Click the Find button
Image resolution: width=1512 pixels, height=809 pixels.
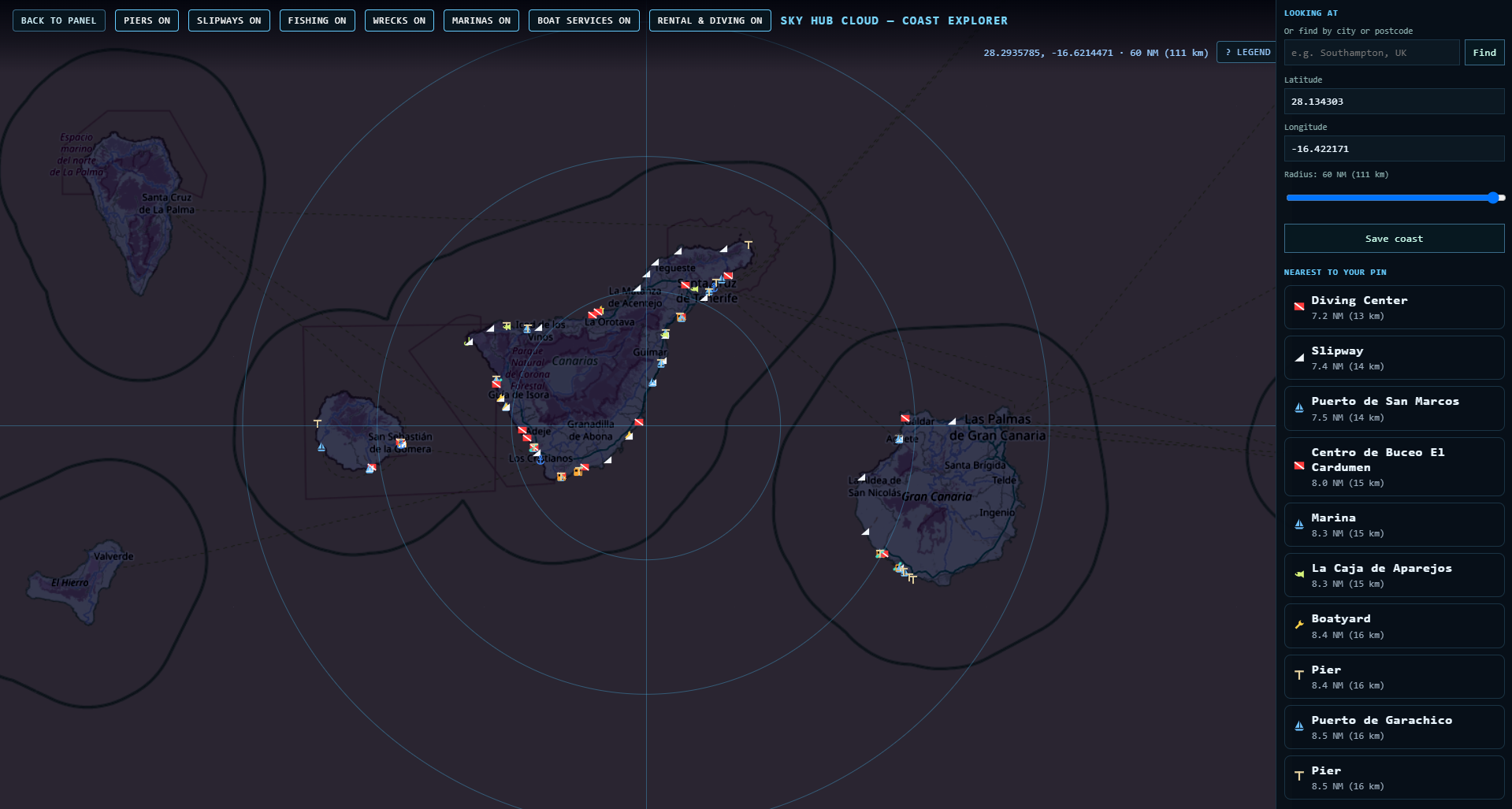1484,53
